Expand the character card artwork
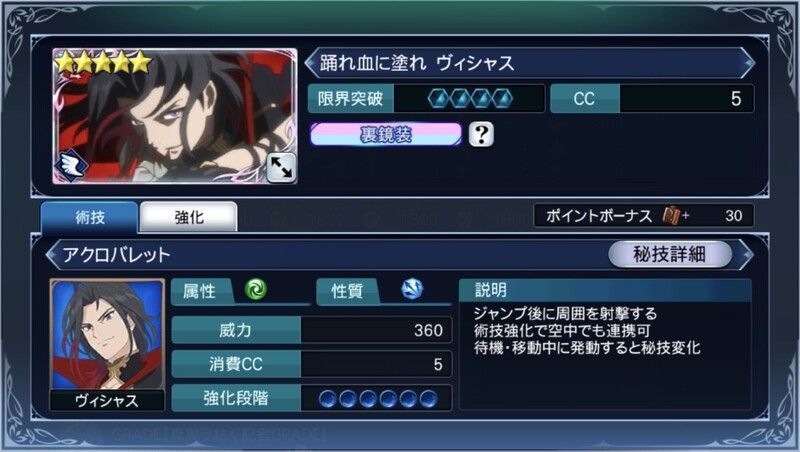Screen dimensions: 800x452 281,168
